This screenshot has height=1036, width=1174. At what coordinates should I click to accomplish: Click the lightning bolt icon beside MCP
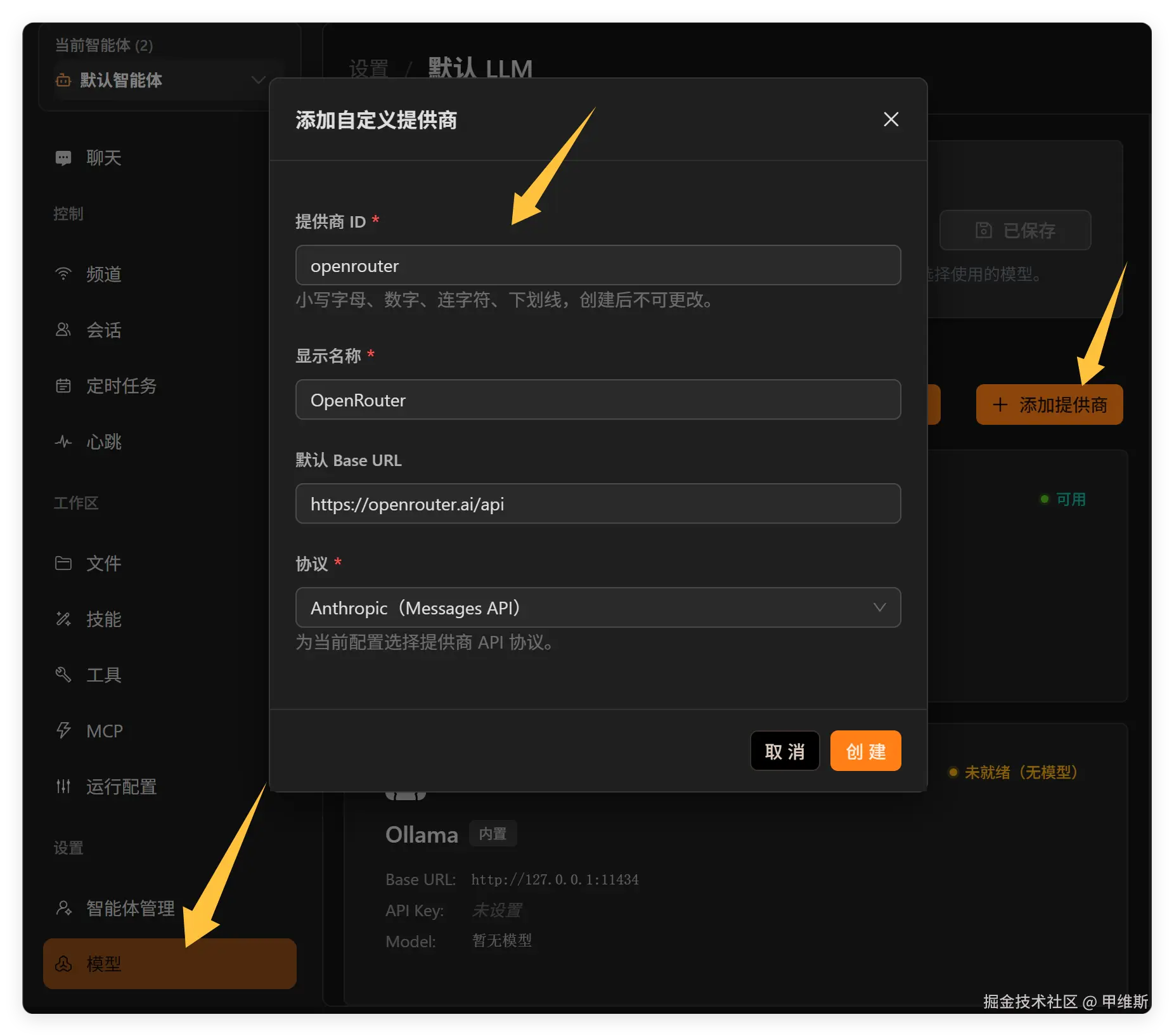(63, 730)
